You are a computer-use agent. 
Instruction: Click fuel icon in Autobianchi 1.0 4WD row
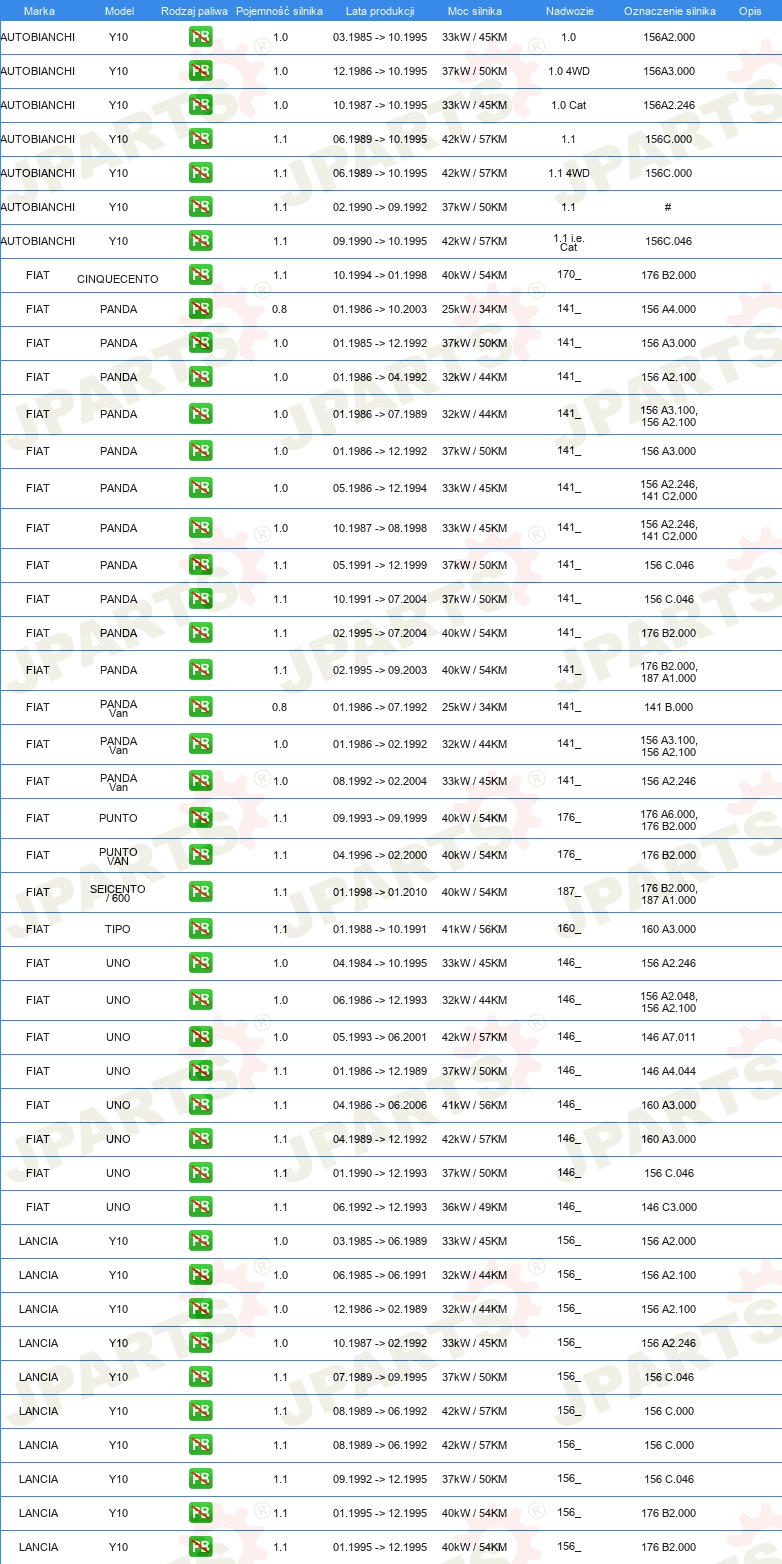pyautogui.click(x=200, y=71)
